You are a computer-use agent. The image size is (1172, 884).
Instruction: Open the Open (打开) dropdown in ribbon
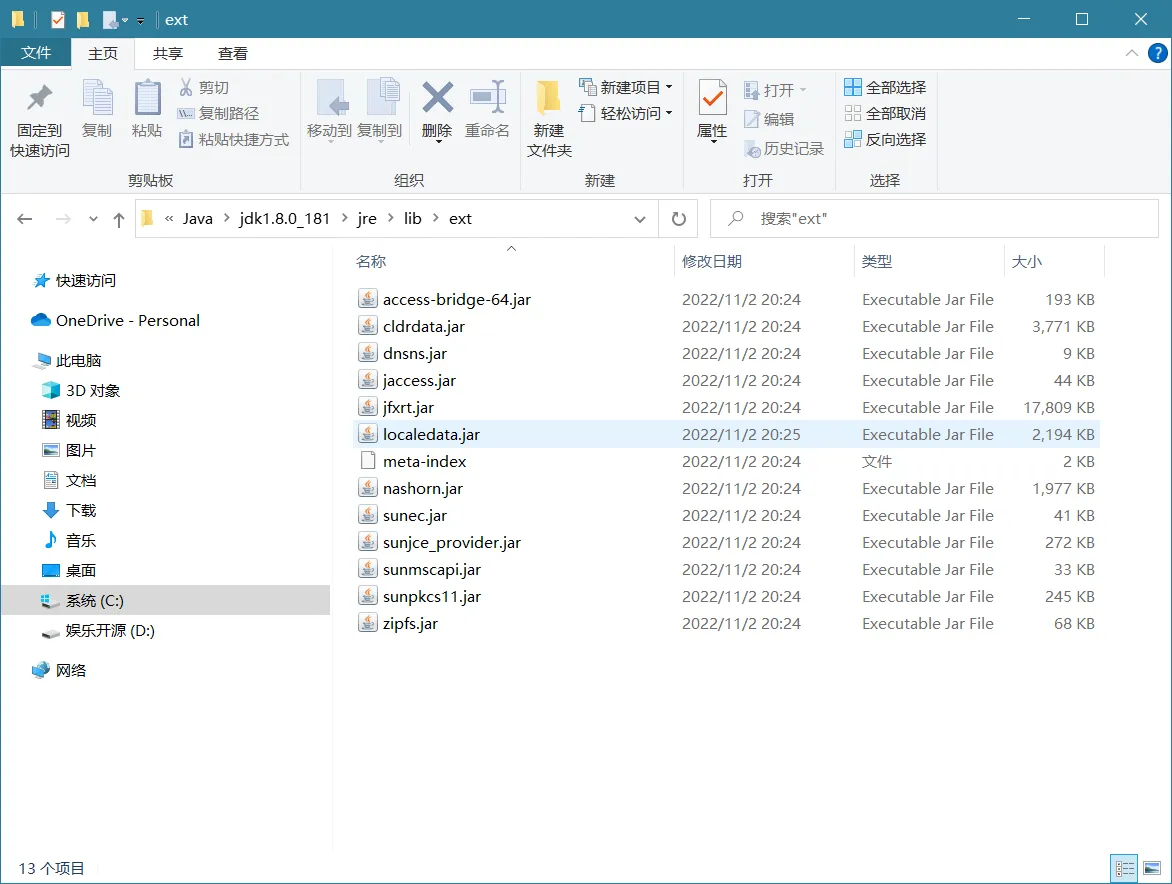(775, 90)
